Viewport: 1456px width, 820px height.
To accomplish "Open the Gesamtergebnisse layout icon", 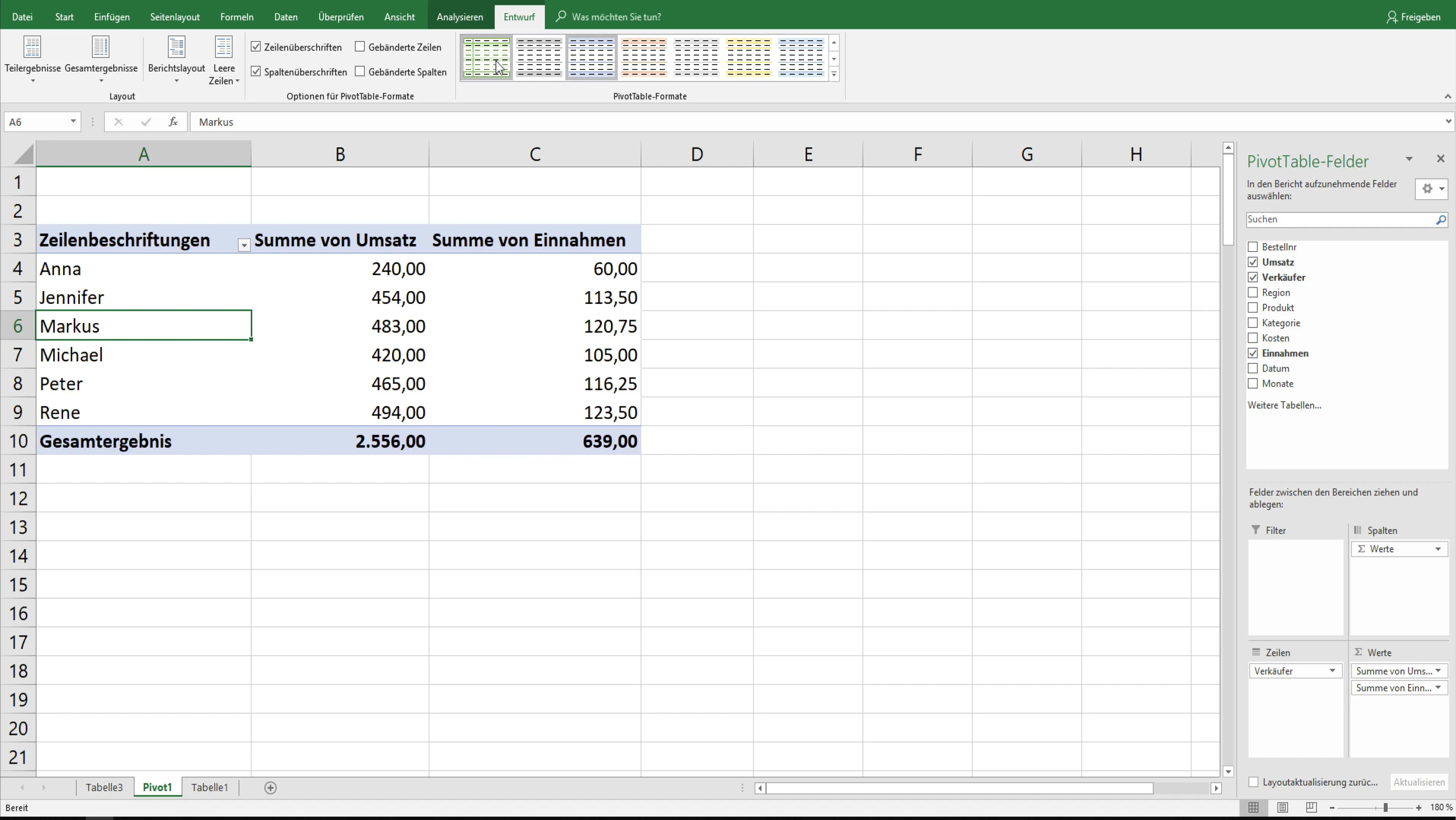I will (x=101, y=47).
